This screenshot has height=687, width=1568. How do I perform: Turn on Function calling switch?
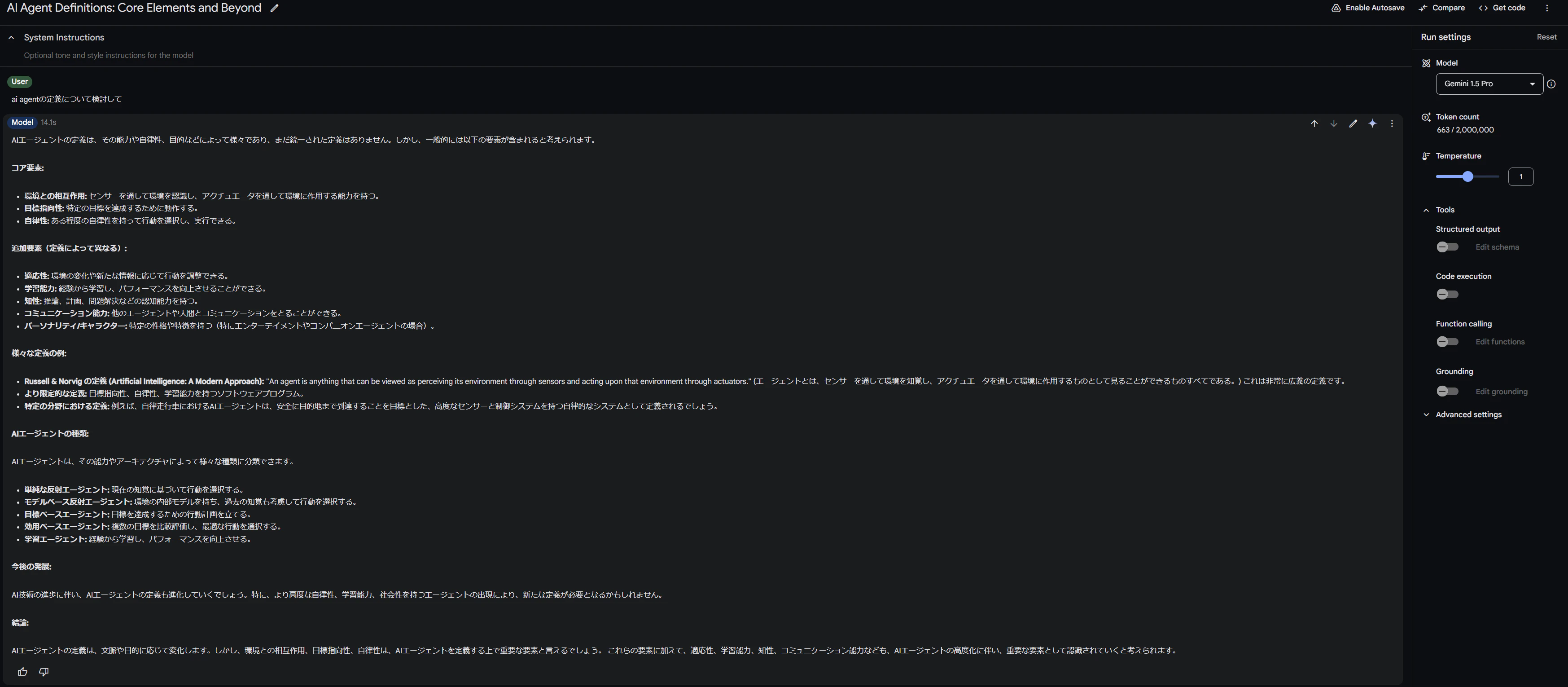click(x=1447, y=342)
